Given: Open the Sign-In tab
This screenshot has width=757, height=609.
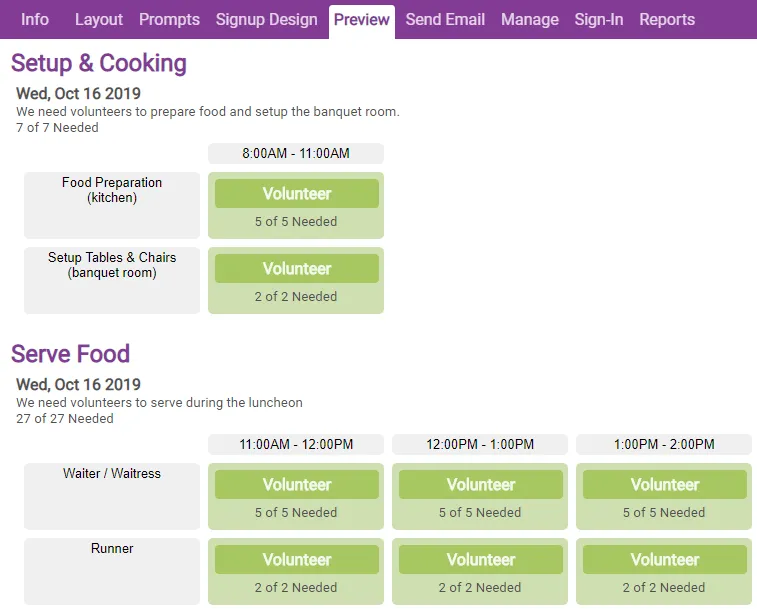Looking at the screenshot, I should [x=599, y=20].
